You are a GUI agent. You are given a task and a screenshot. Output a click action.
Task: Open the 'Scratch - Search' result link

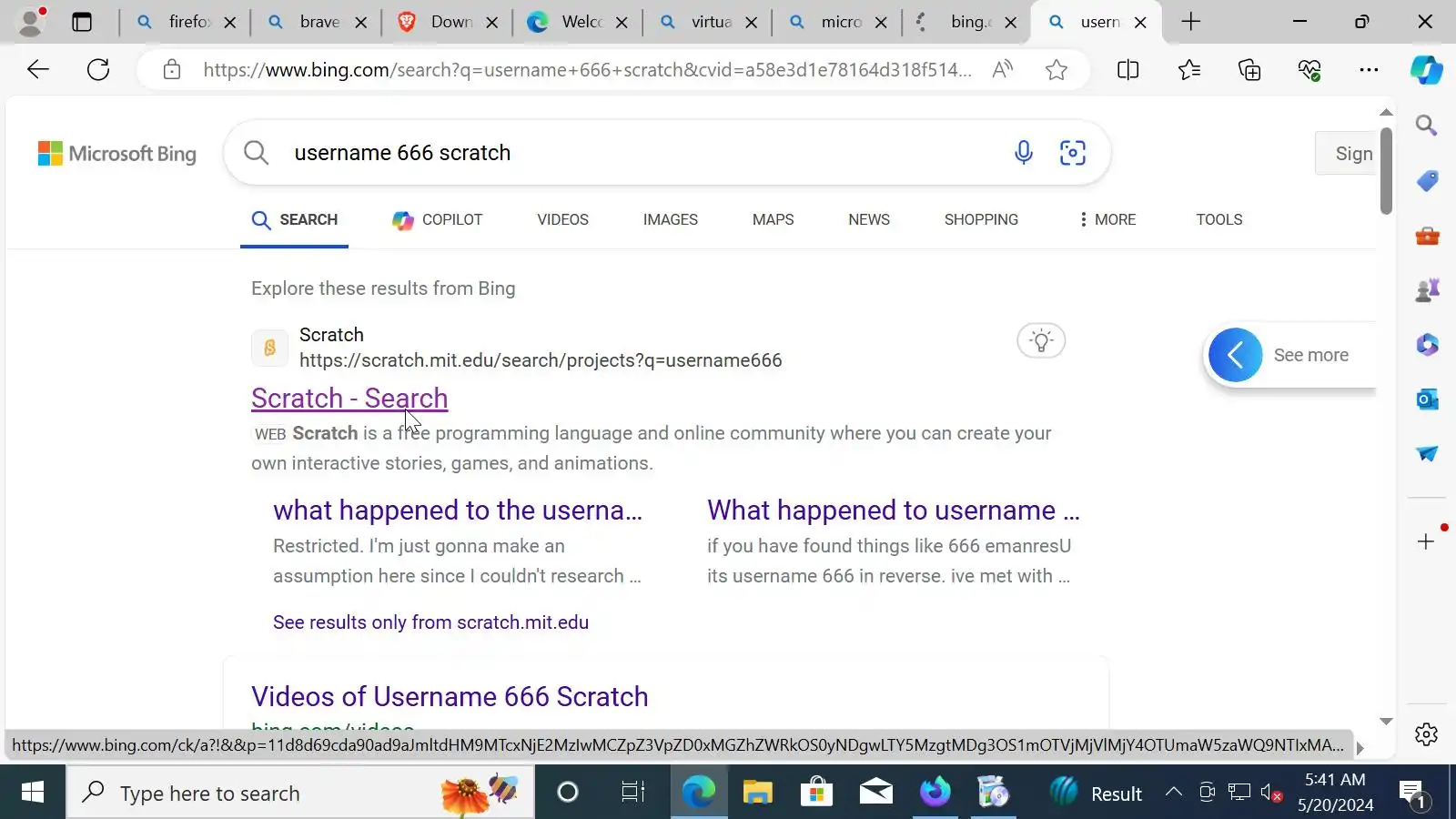(349, 399)
